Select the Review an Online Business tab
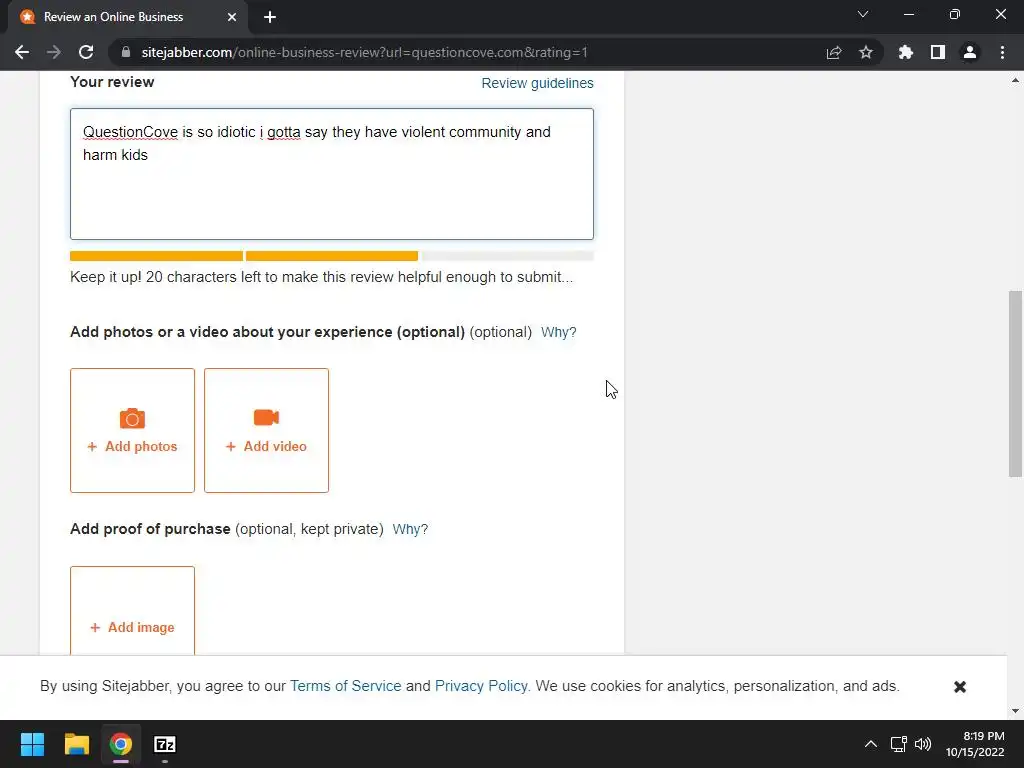This screenshot has height=768, width=1024. pos(127,17)
